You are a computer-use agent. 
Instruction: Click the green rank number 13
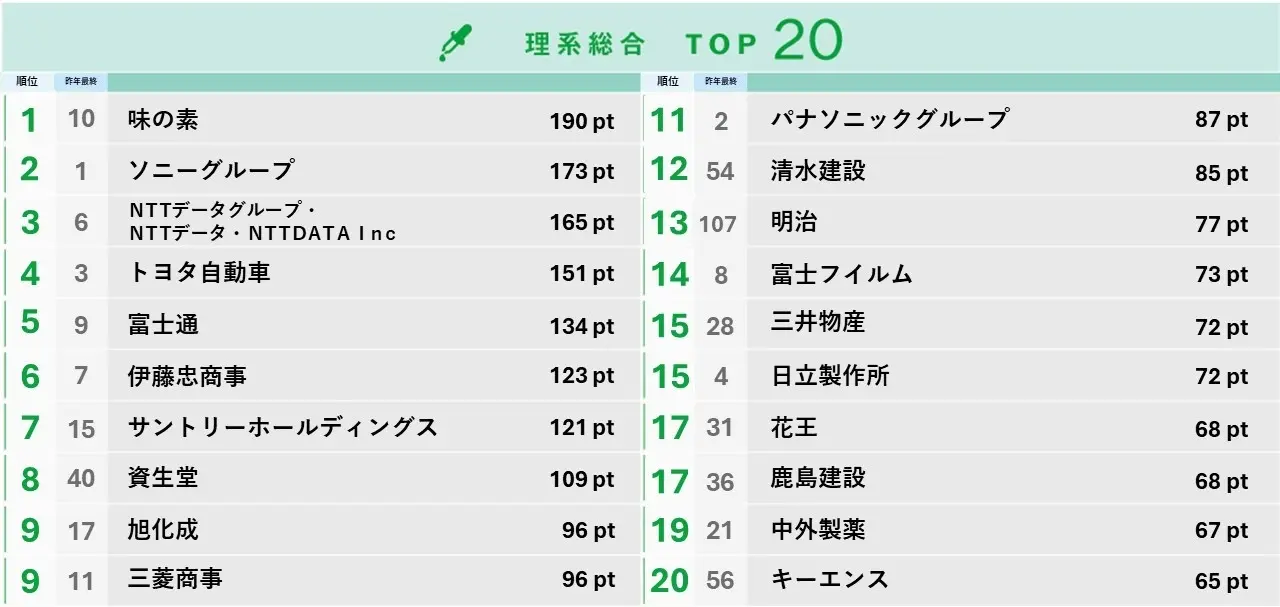669,223
